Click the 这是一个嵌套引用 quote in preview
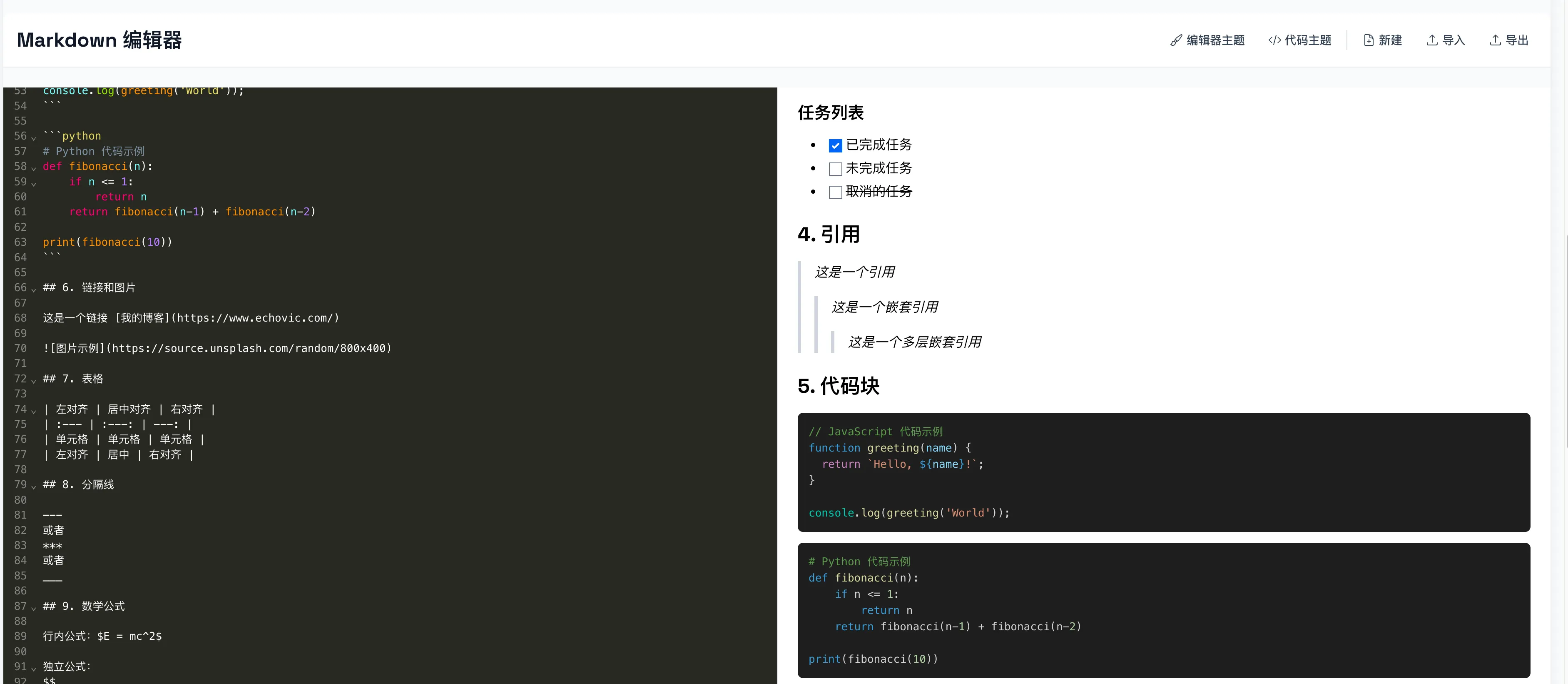This screenshot has height=684, width=1568. click(x=884, y=307)
